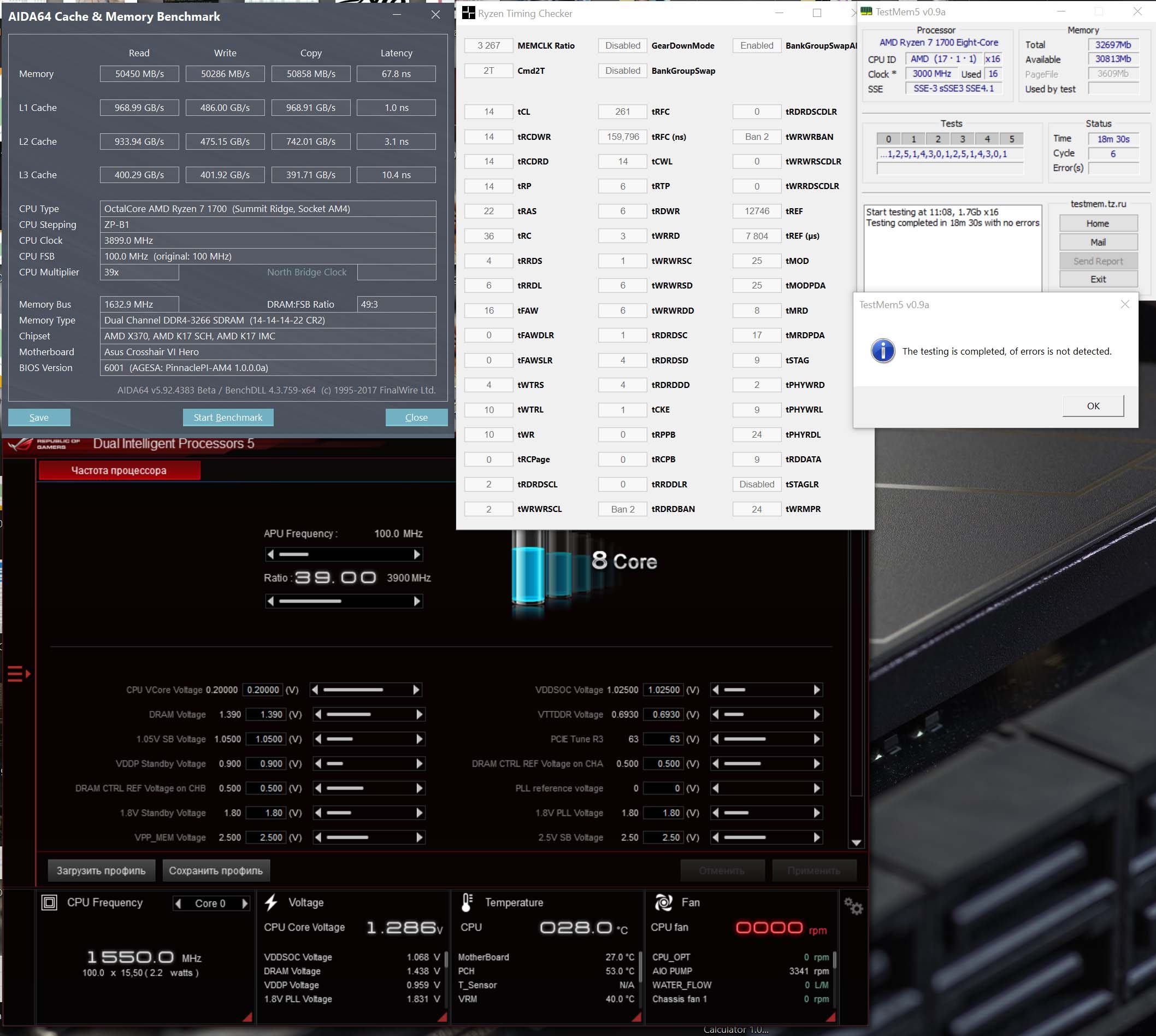Select next core with Core 0 right arrow
The height and width of the screenshot is (1036, 1156).
pyautogui.click(x=245, y=903)
